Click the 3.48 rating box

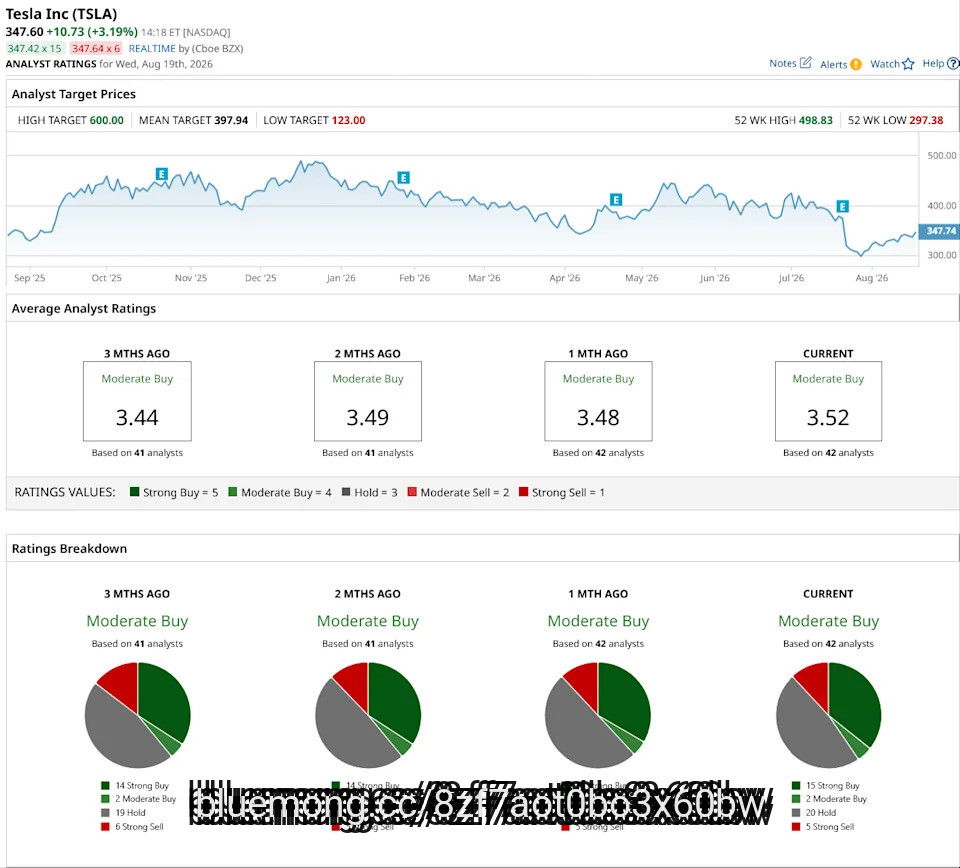pos(598,401)
